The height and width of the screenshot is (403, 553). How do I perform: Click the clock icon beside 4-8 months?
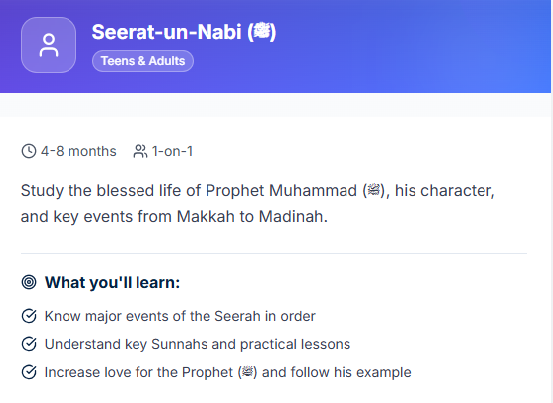tap(29, 151)
